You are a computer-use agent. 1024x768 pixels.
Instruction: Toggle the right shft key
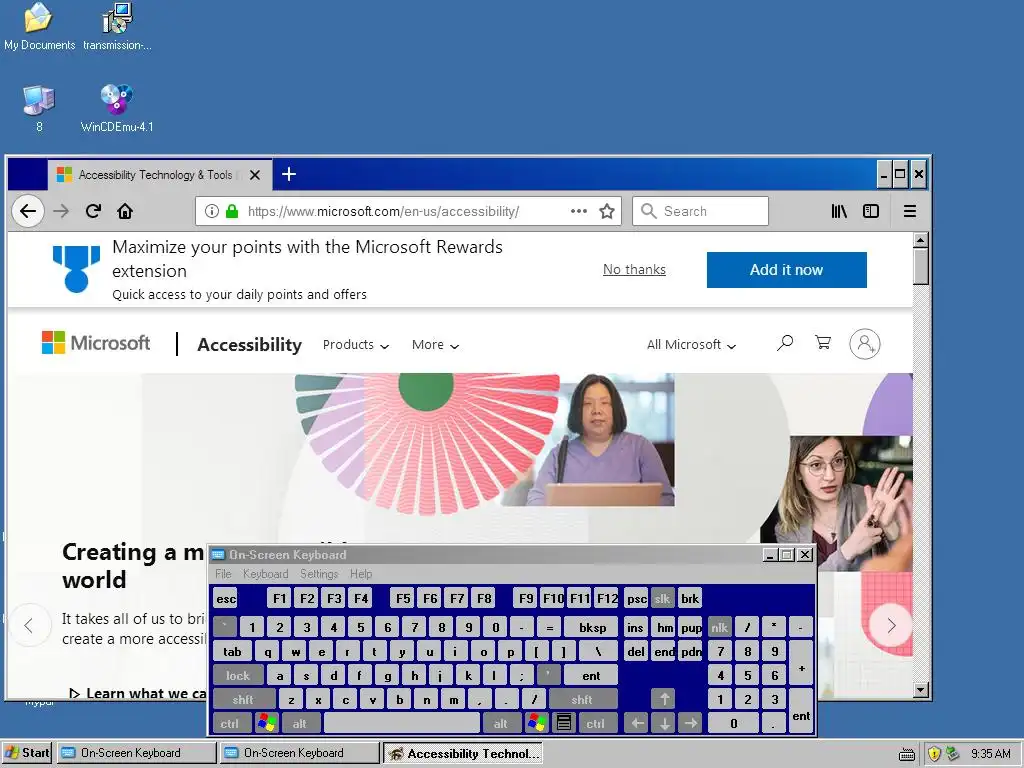(582, 699)
